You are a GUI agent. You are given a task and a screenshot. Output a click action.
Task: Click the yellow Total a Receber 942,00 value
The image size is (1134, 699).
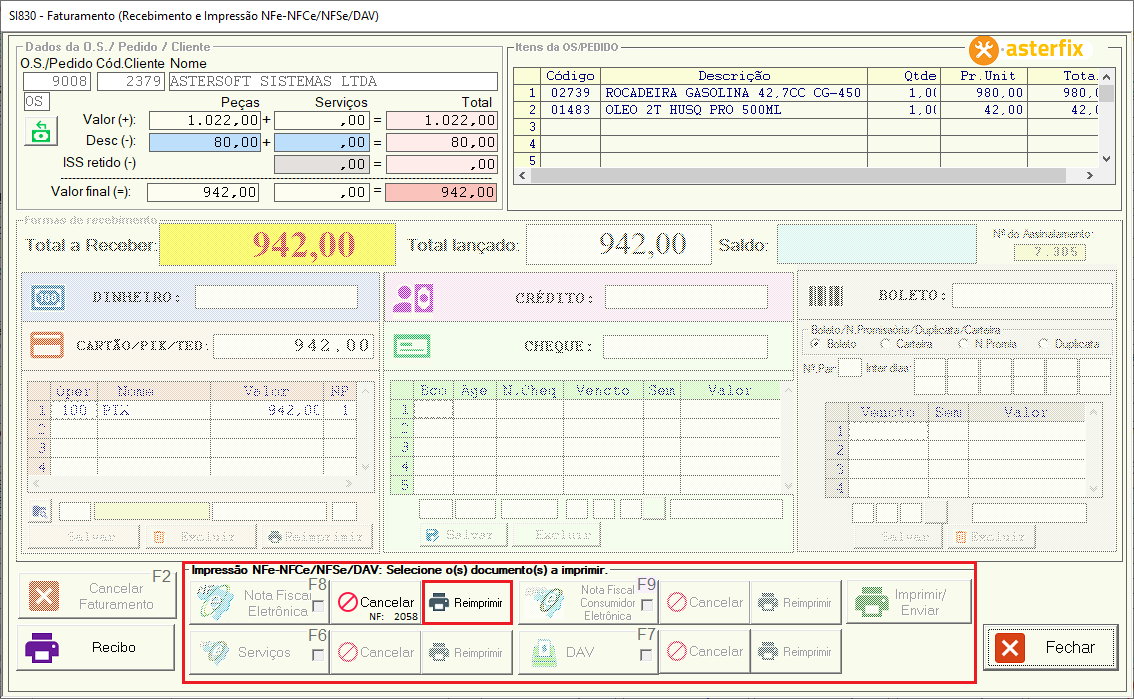tap(277, 244)
